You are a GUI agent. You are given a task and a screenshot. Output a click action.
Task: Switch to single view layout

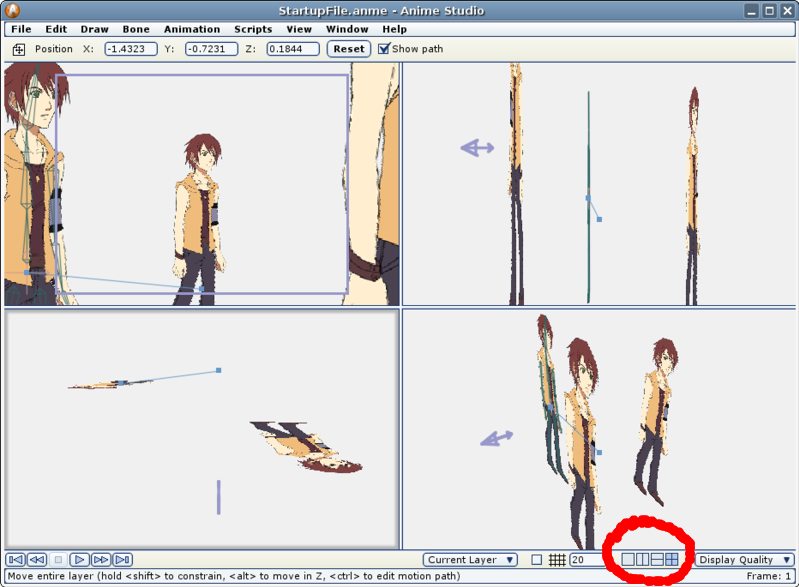[x=628, y=559]
